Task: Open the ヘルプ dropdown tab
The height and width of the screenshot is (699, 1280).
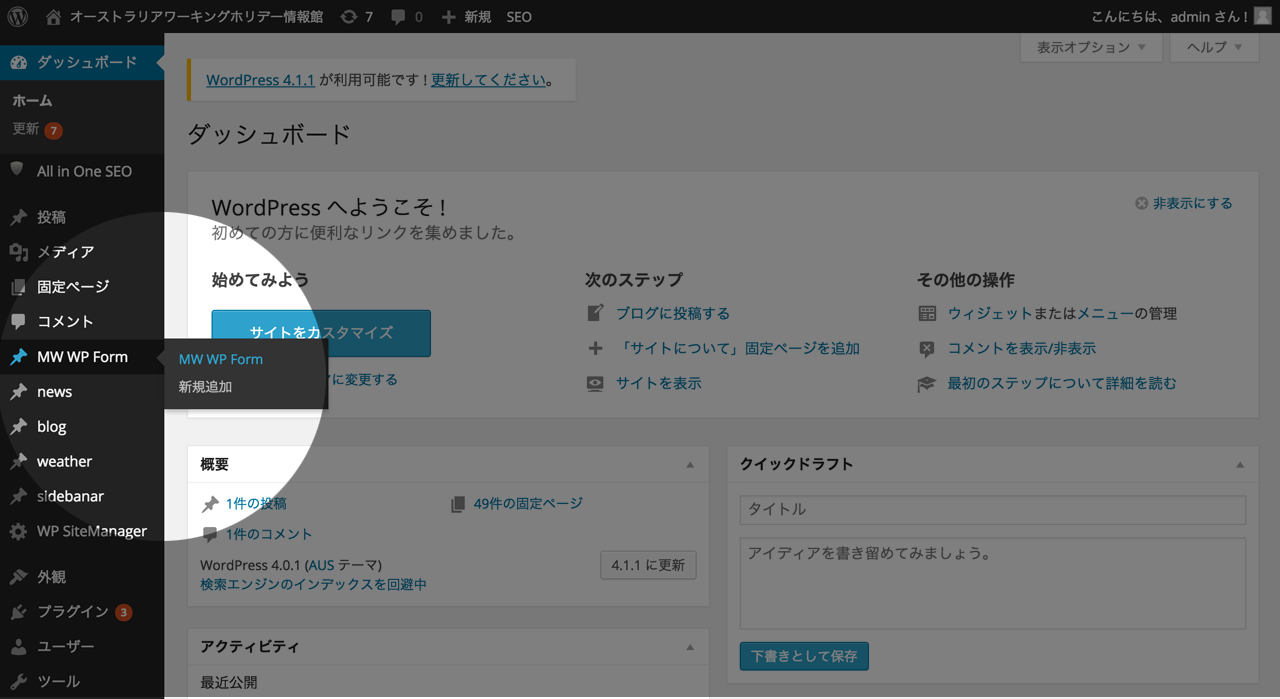Action: (1214, 47)
